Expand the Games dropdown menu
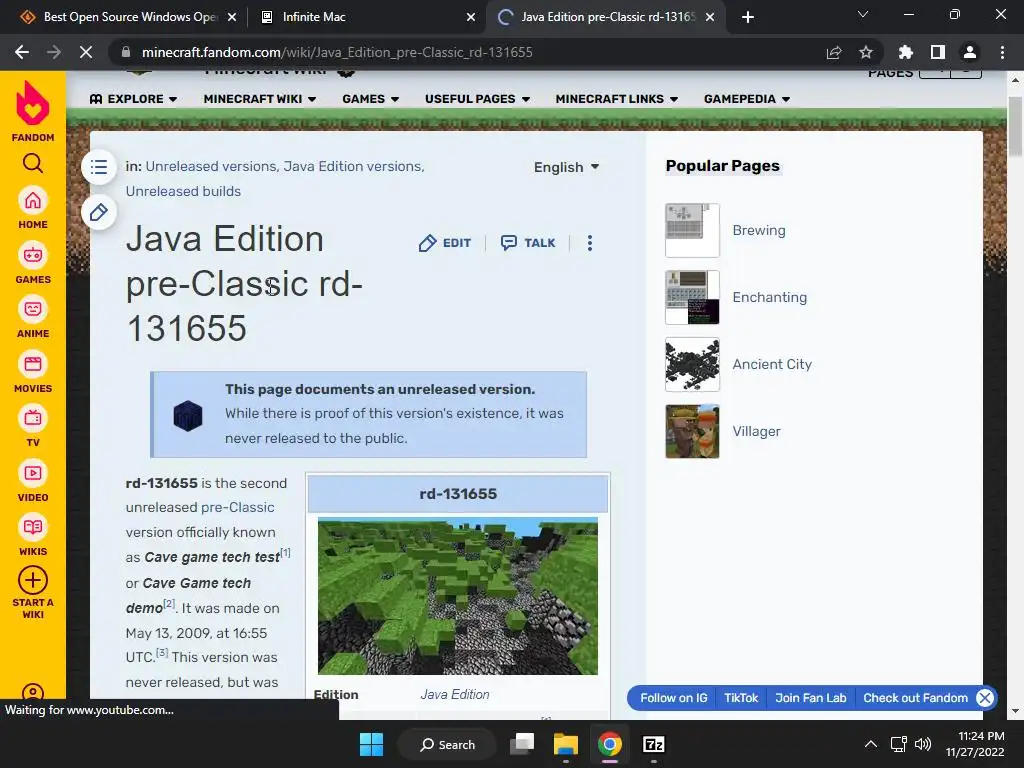 (370, 99)
